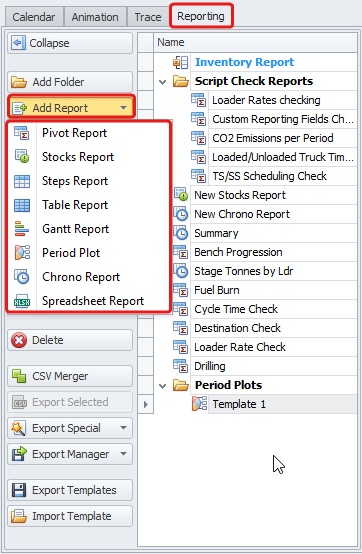Collapse the Script Check Reports folder
Viewport: 362px width, 554px height.
pyautogui.click(x=162, y=82)
